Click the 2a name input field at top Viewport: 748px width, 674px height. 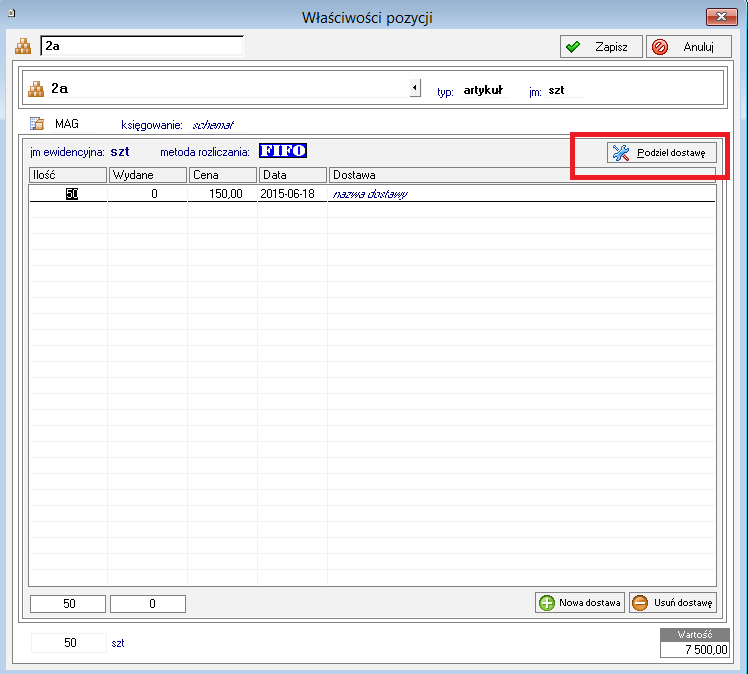tap(141, 46)
